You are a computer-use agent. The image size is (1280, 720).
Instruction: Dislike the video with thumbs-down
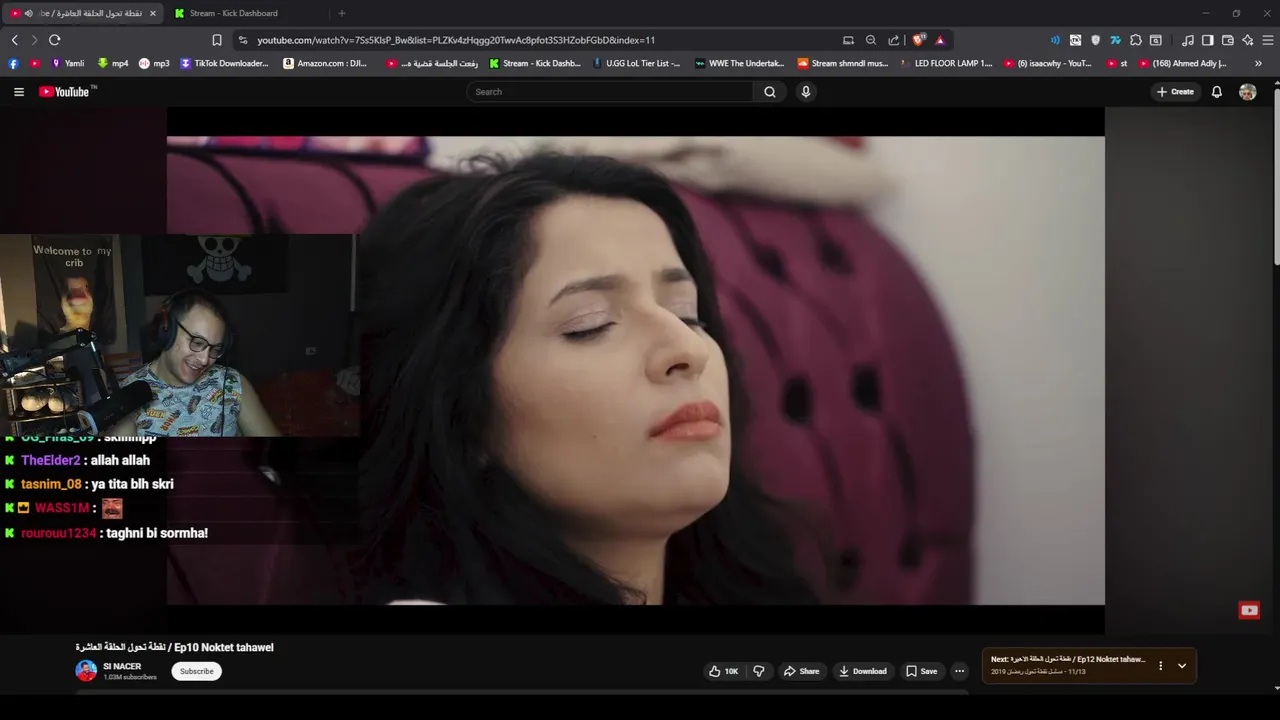point(758,671)
